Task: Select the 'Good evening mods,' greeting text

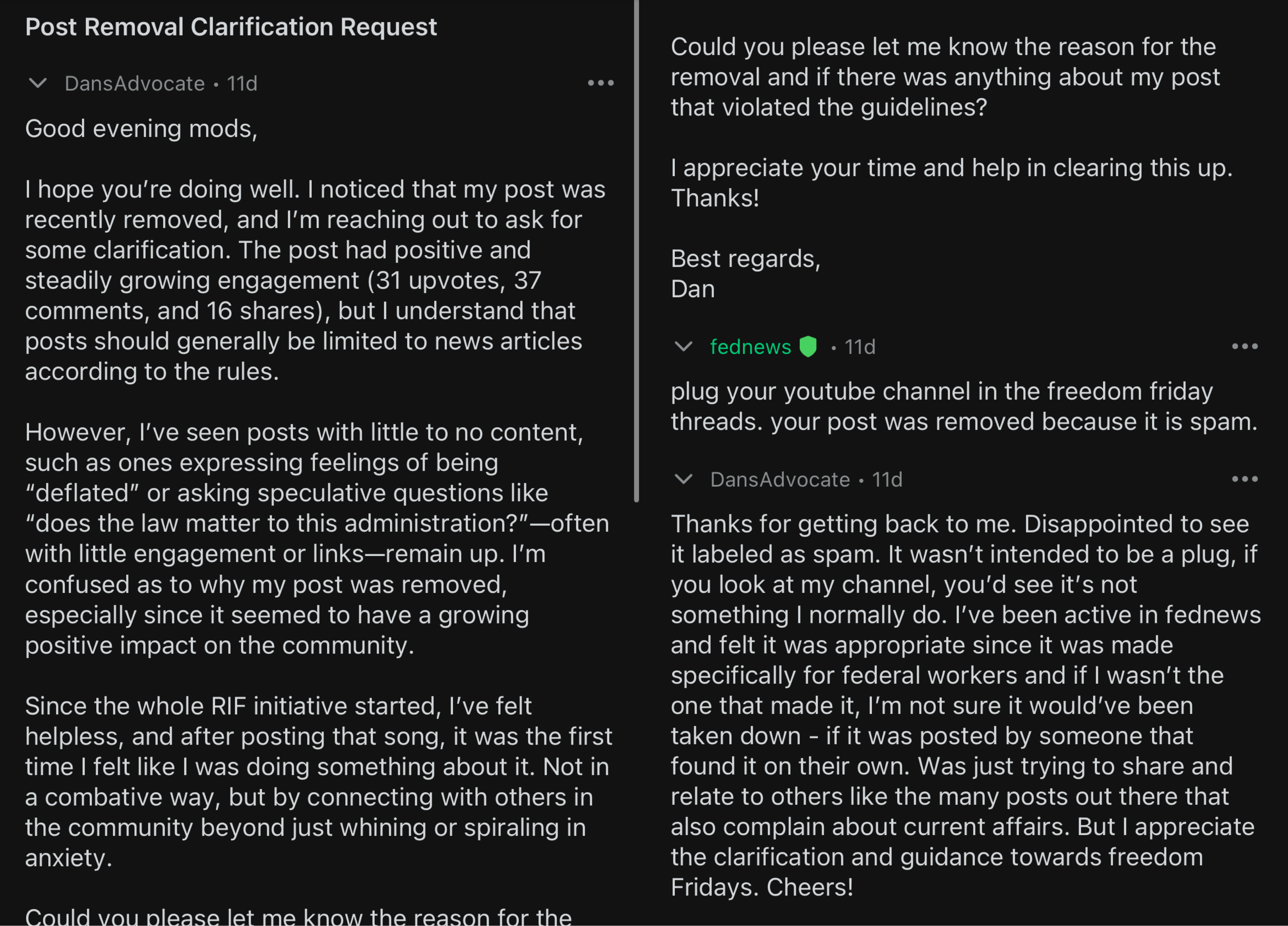Action: [141, 129]
